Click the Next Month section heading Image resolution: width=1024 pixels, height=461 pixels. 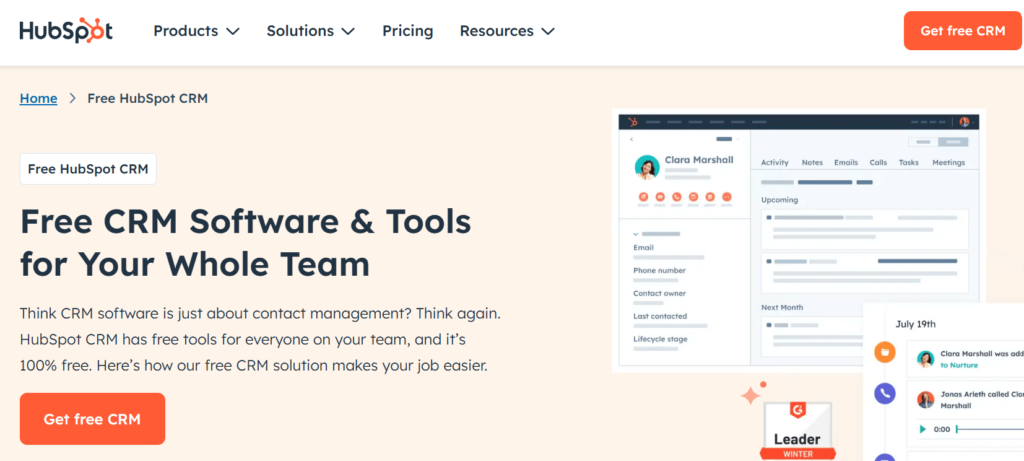pos(782,307)
